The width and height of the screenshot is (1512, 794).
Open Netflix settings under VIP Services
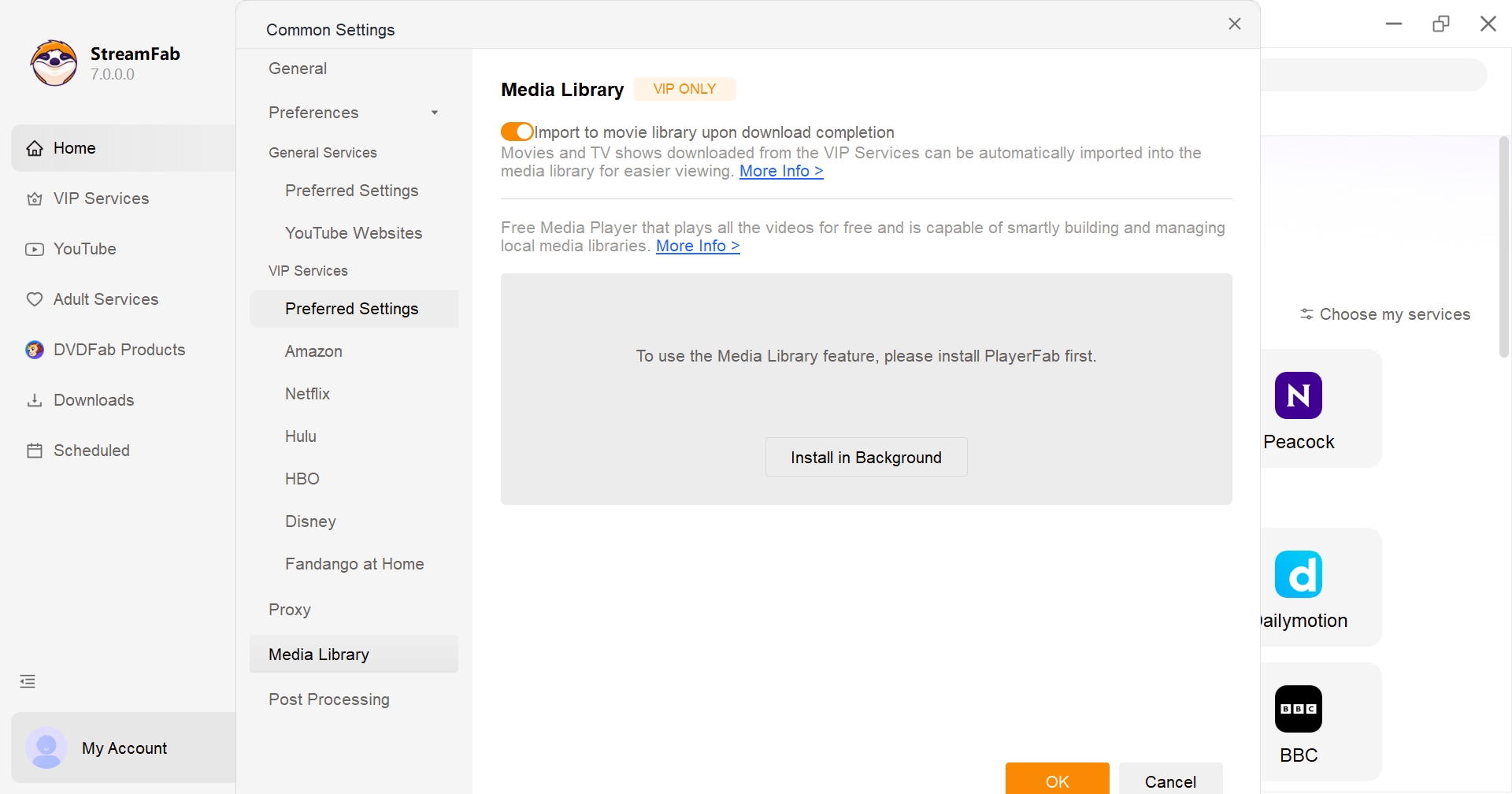[307, 394]
